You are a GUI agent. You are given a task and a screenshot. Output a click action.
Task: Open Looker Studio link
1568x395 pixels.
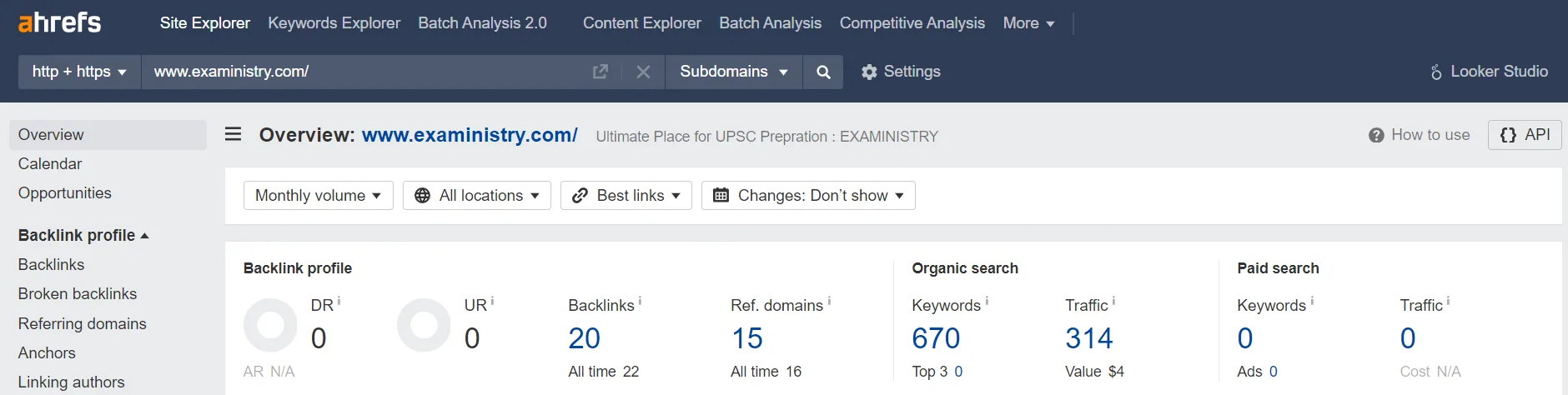pyautogui.click(x=1489, y=72)
